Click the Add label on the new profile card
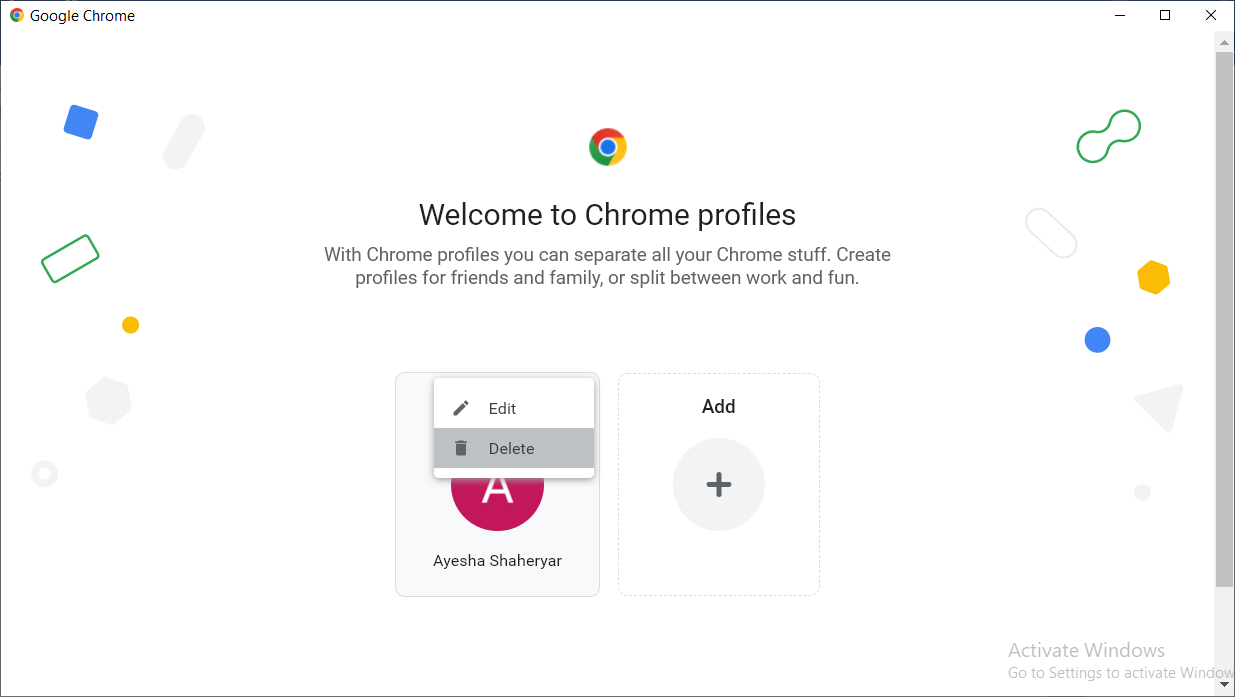This screenshot has height=697, width=1235. (x=719, y=407)
